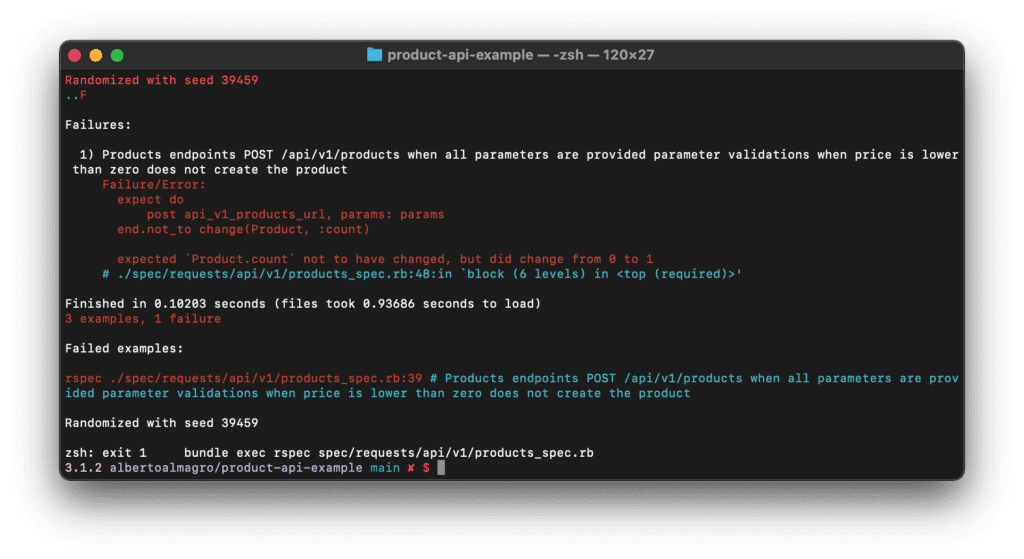Click the 'zsh: exit 1' status text

[106, 453]
